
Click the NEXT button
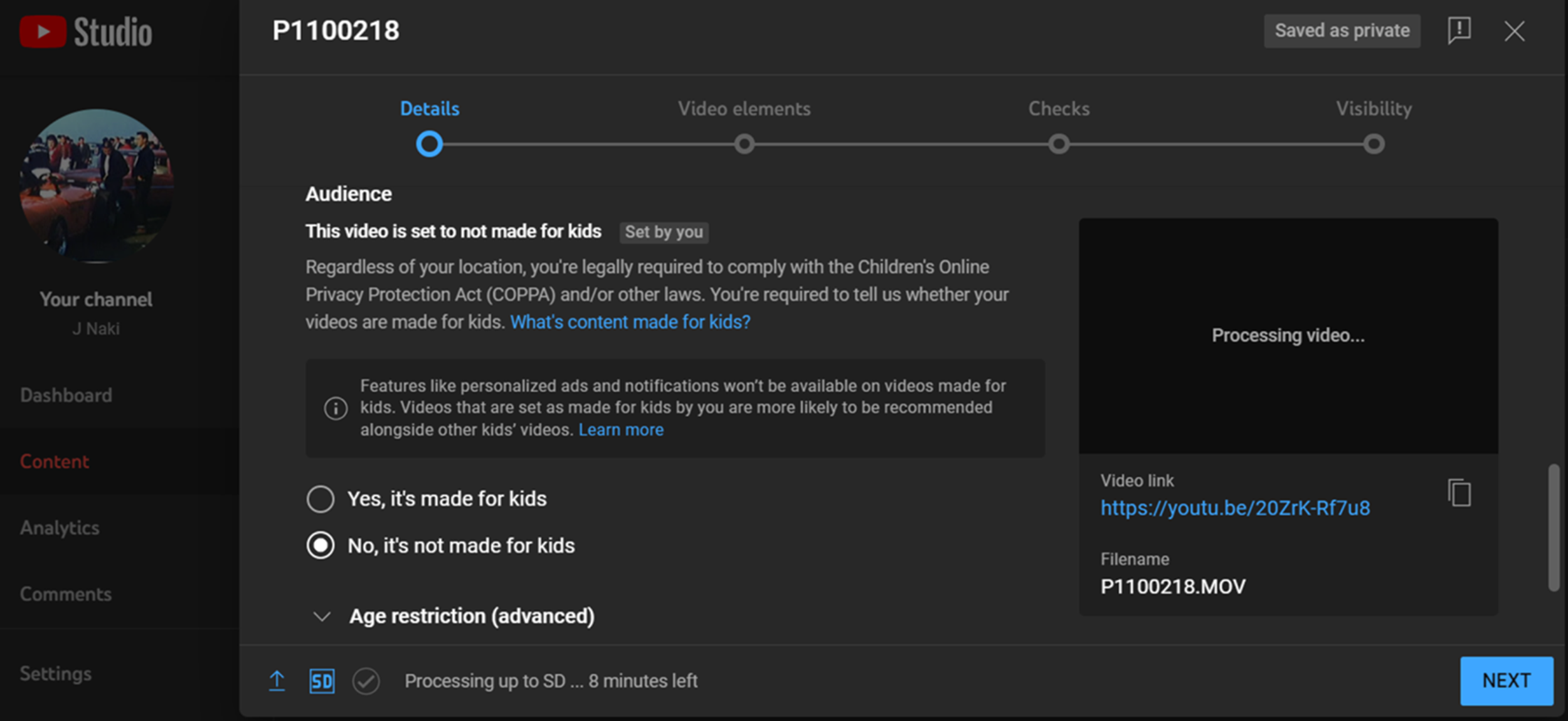(x=1506, y=681)
